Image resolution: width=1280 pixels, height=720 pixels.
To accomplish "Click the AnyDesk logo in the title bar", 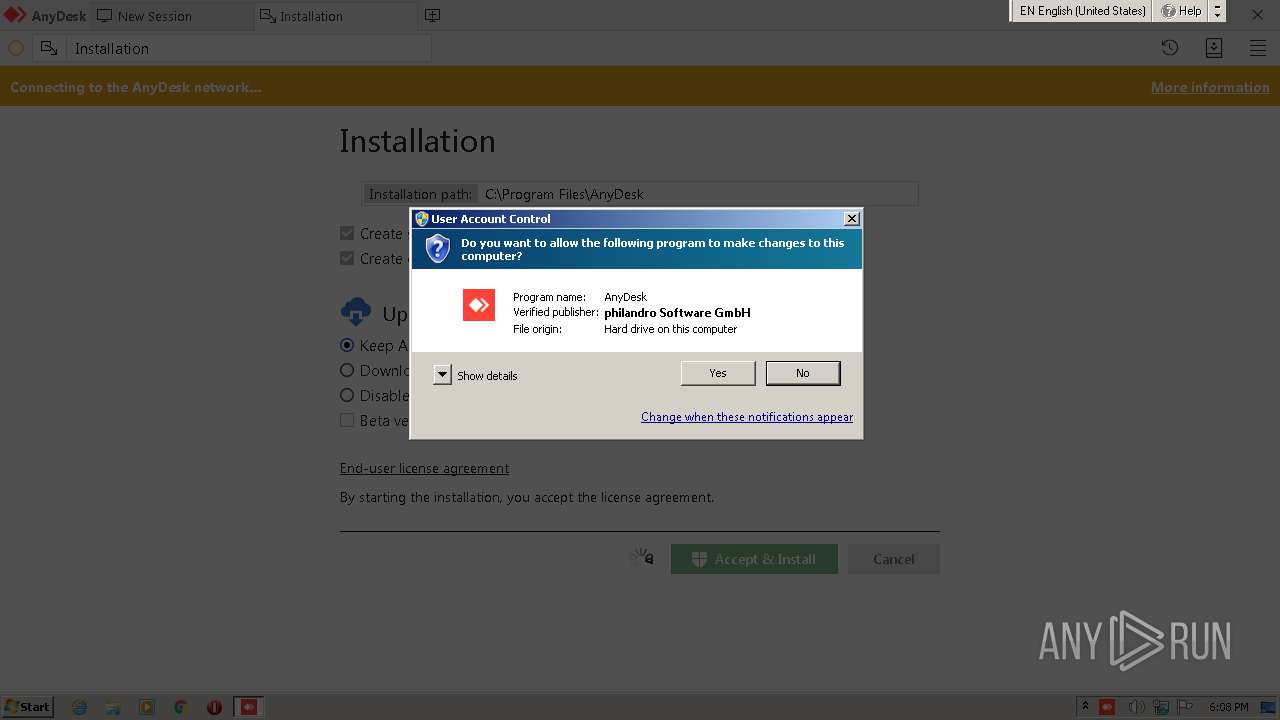I will [x=15, y=15].
